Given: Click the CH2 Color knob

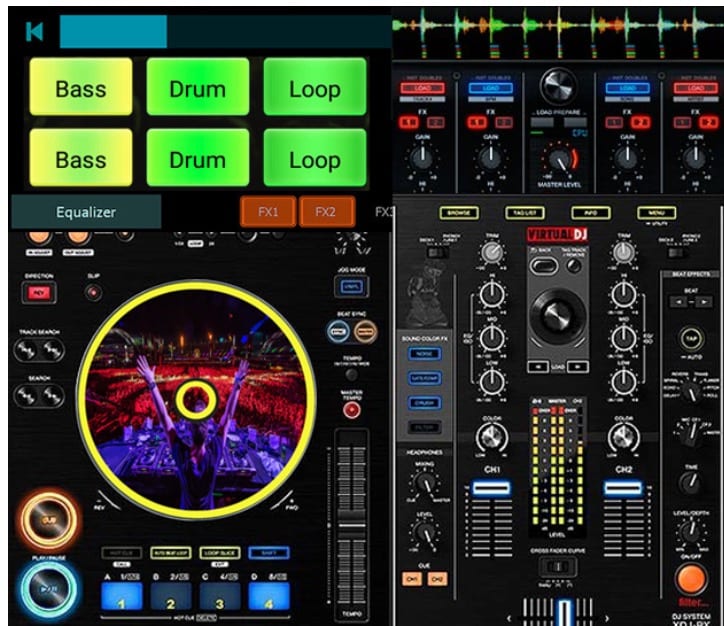Looking at the screenshot, I should [x=624, y=437].
